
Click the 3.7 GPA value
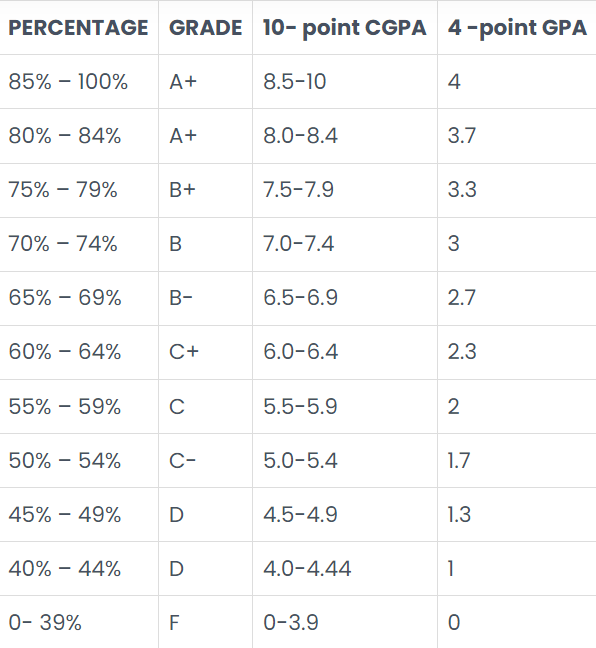point(462,136)
